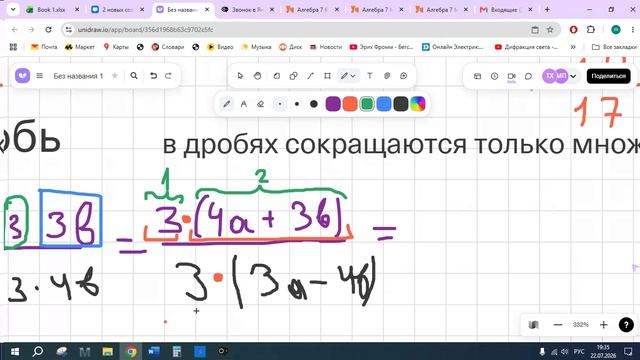Select the frame tool
The image size is (640, 360).
click(327, 76)
